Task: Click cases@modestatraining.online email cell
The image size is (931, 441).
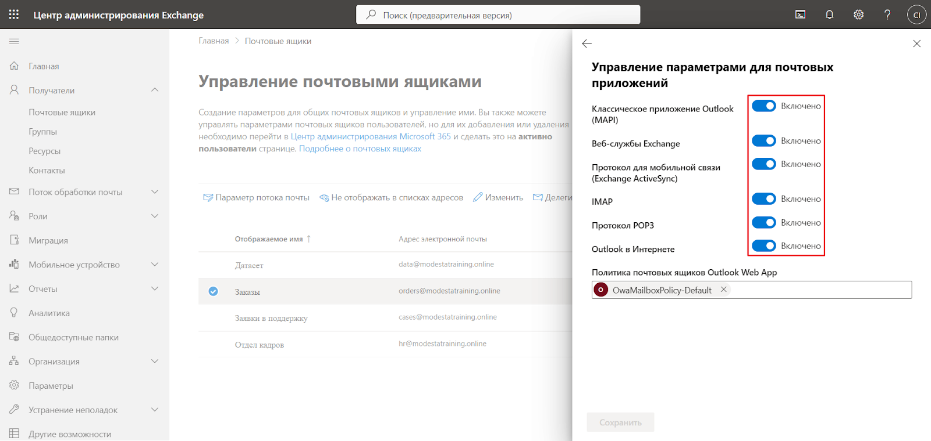Action: [447, 317]
